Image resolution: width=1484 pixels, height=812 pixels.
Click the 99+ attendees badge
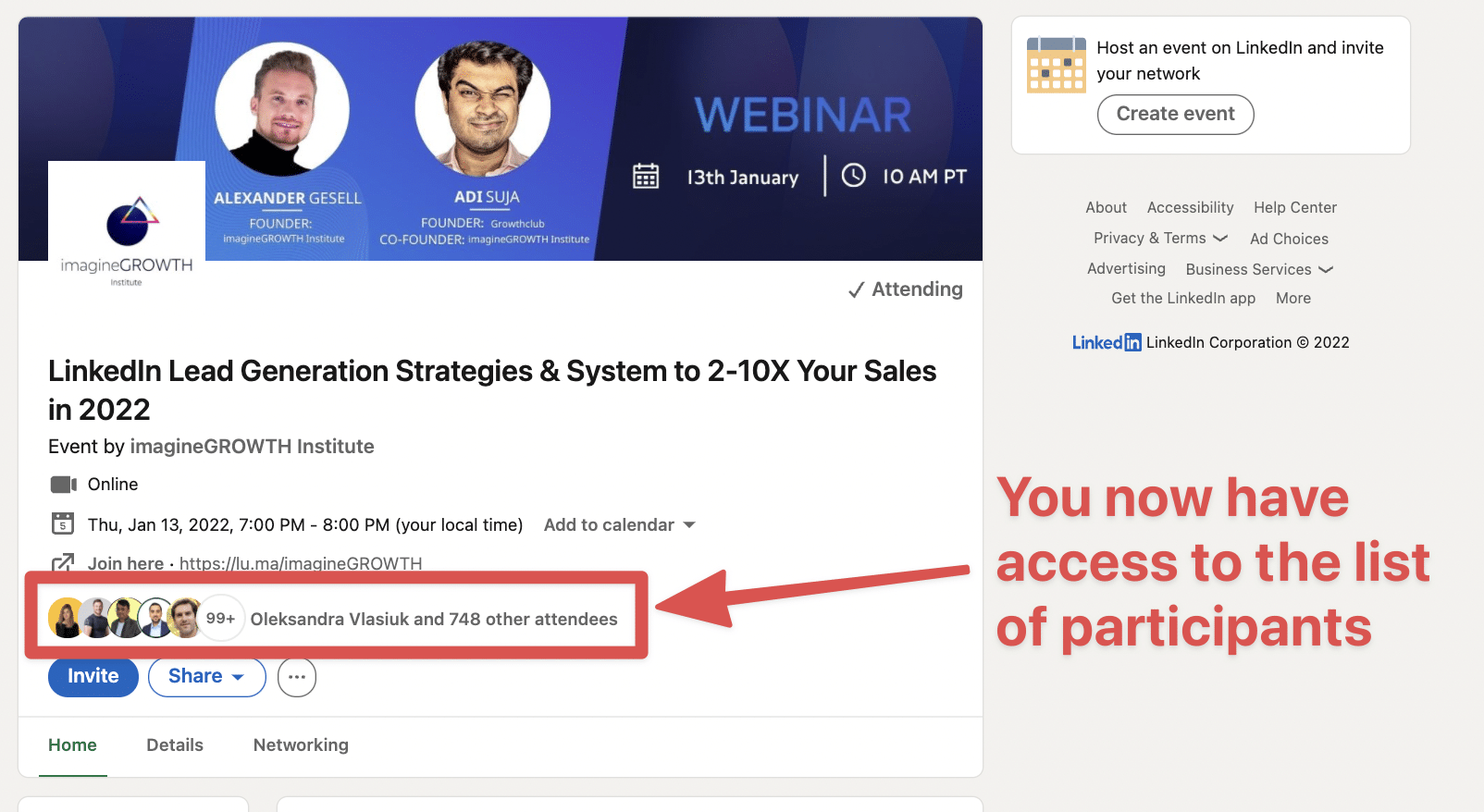pyautogui.click(x=220, y=618)
